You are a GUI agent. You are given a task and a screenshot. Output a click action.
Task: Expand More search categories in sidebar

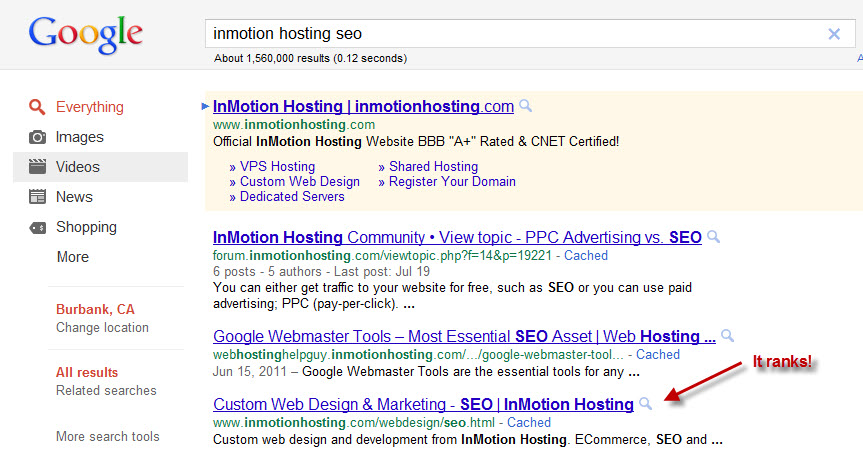[73, 257]
